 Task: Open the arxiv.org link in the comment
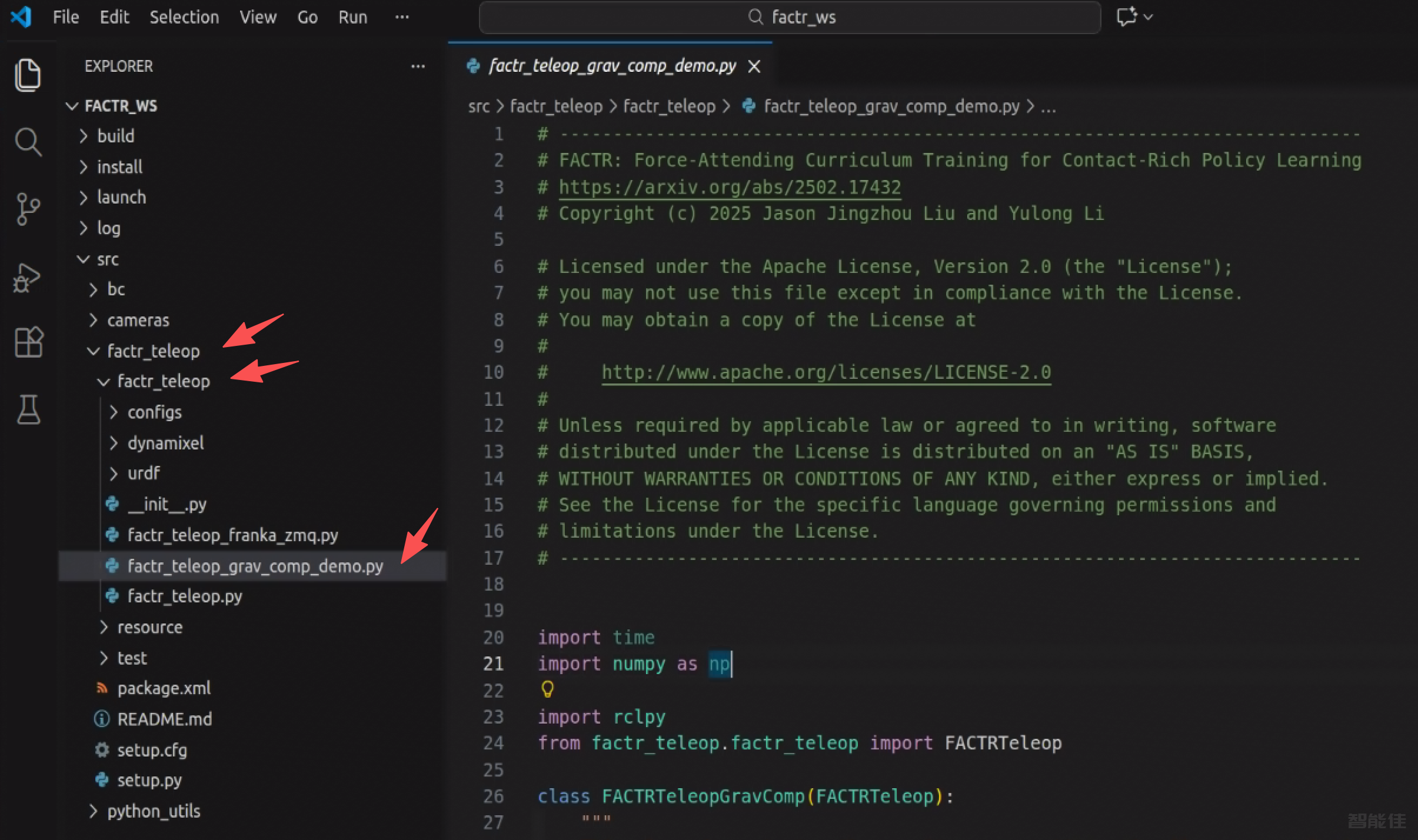point(730,187)
